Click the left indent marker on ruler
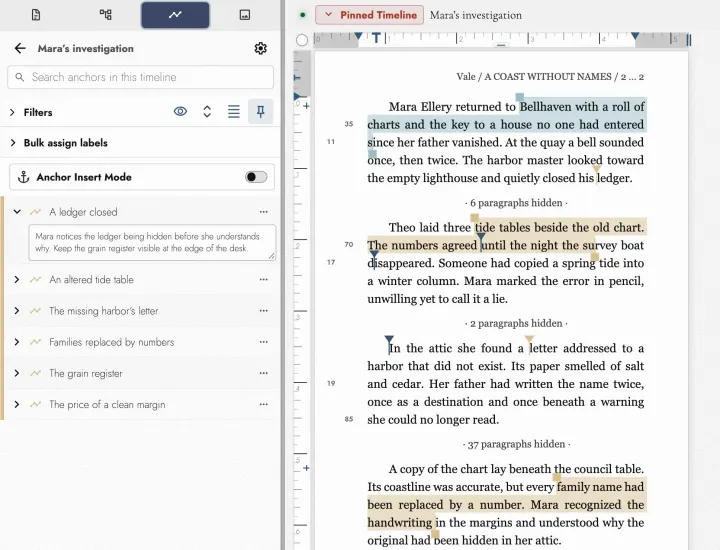The height and width of the screenshot is (550, 720). click(x=359, y=36)
